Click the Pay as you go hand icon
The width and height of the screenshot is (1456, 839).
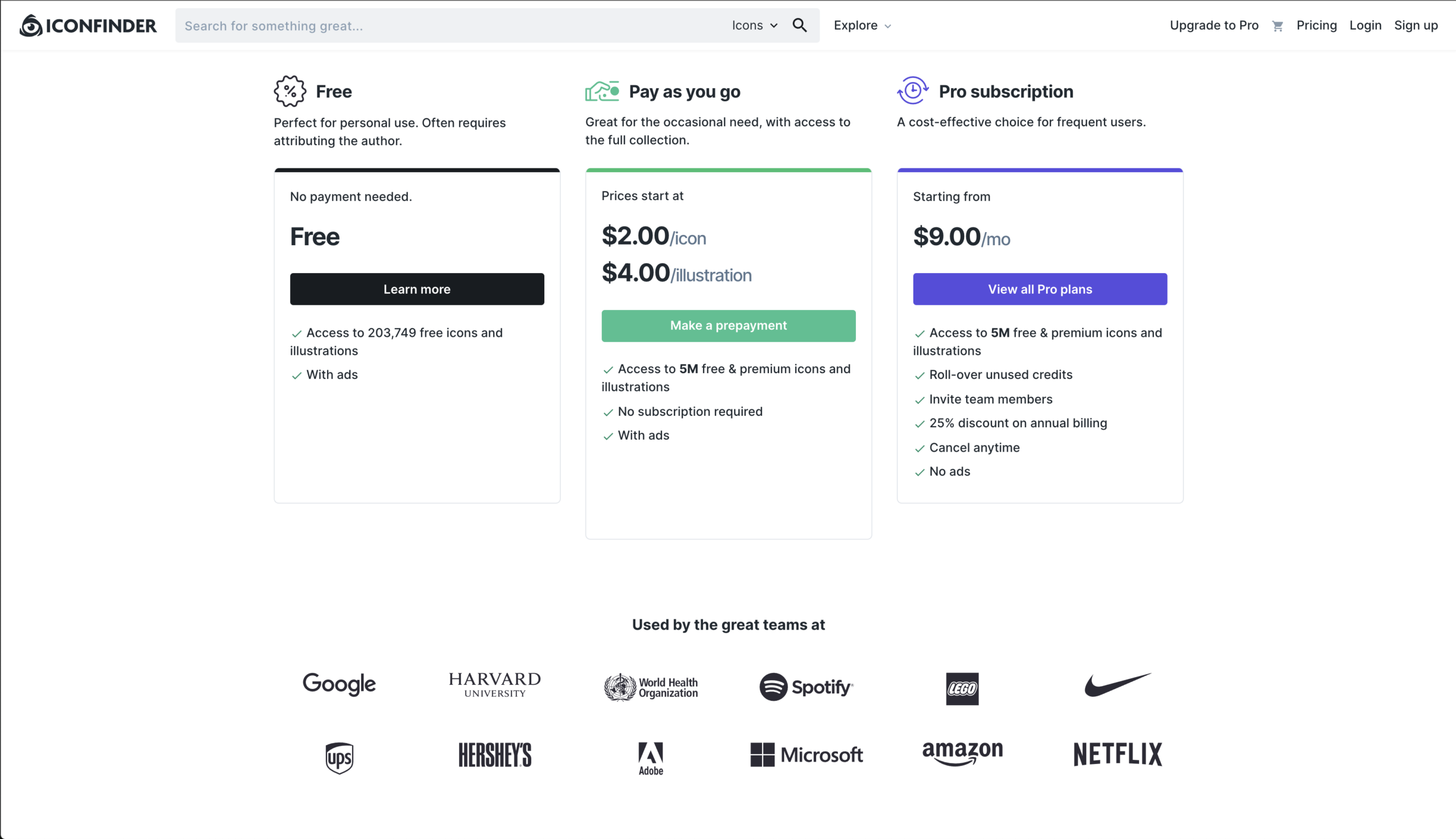tap(602, 91)
